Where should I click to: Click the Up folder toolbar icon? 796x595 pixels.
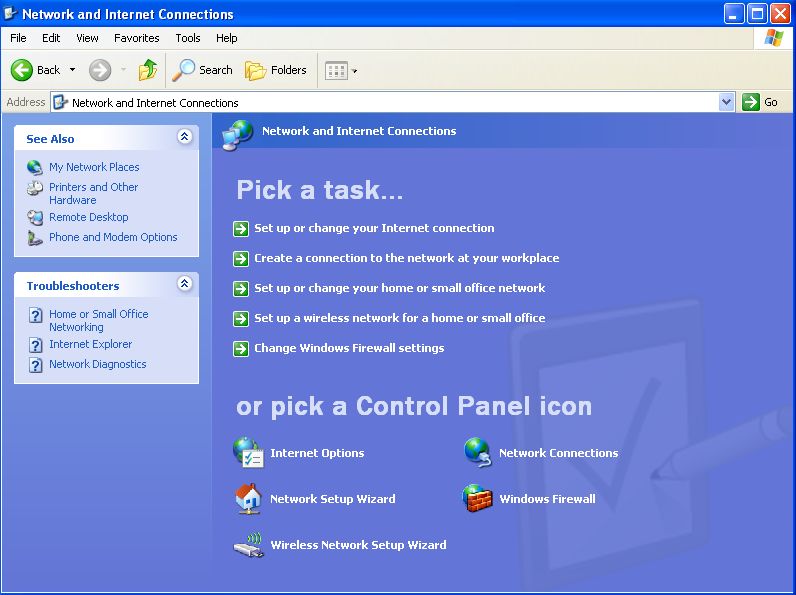point(148,70)
